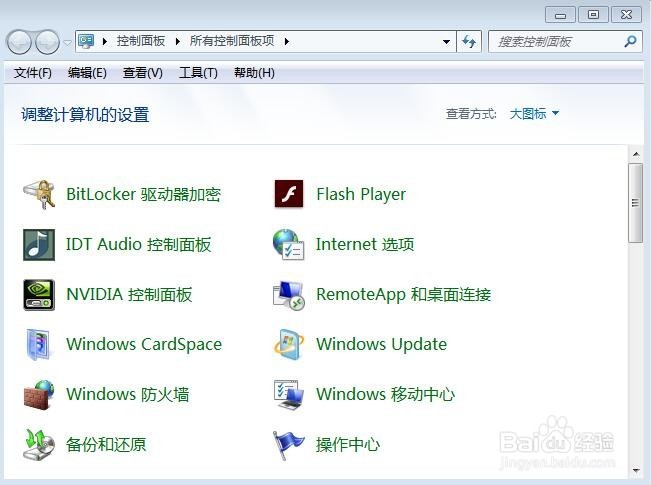
Task: Open the 帮助(H) menu
Action: 254,73
